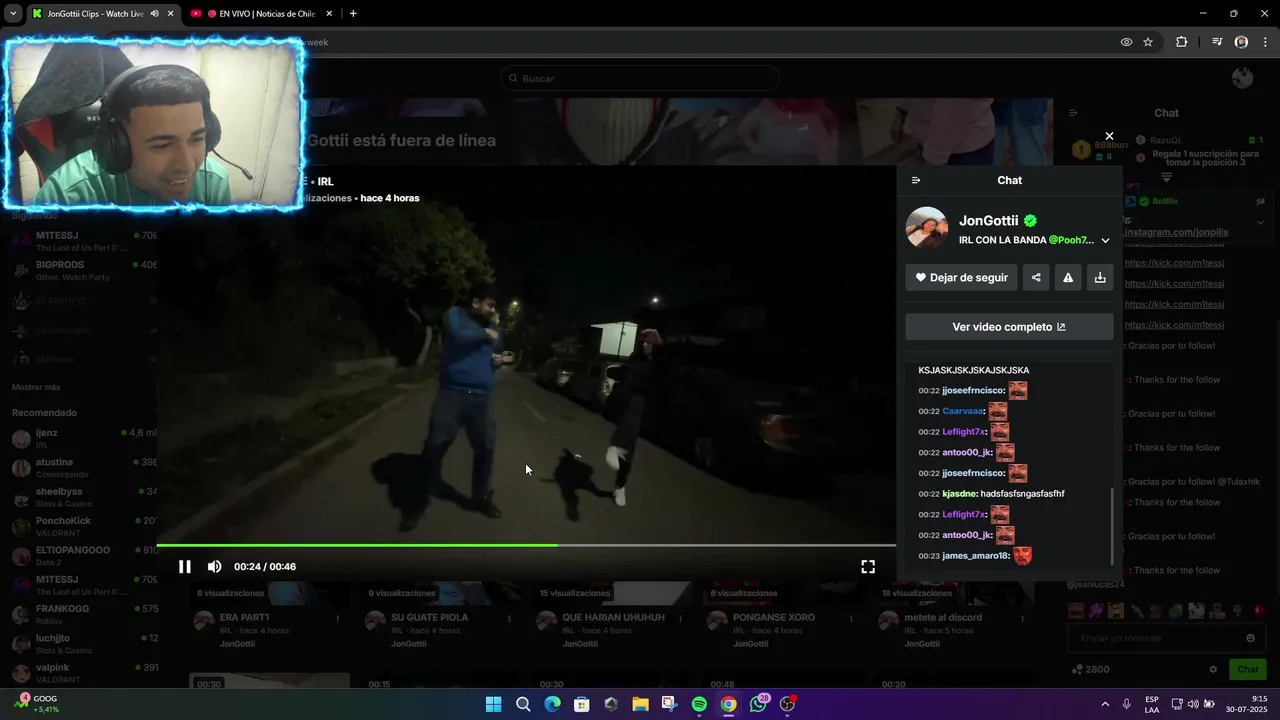1280x720 pixels.
Task: Open Ver video completo link
Action: click(1009, 327)
